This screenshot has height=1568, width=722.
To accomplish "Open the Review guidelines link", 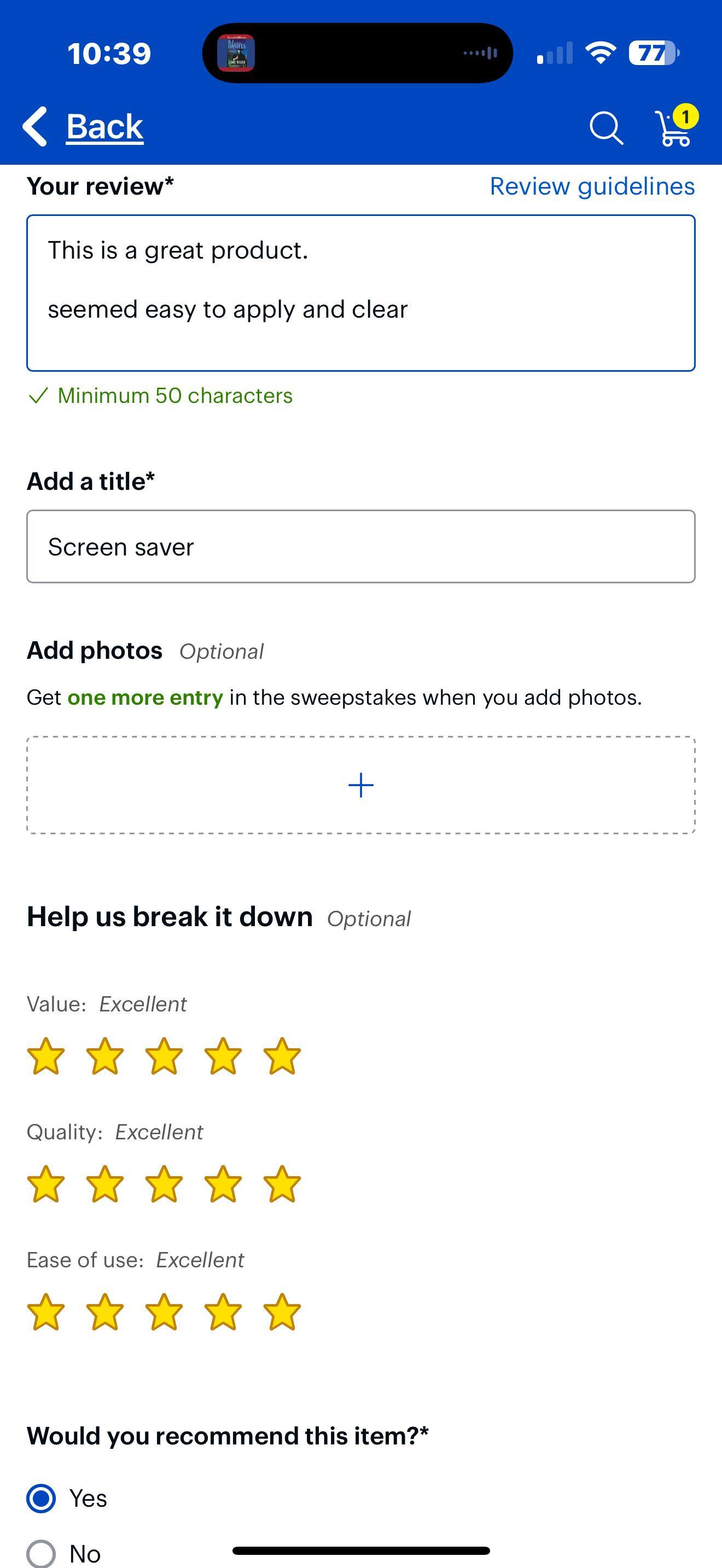I will pyautogui.click(x=593, y=186).
